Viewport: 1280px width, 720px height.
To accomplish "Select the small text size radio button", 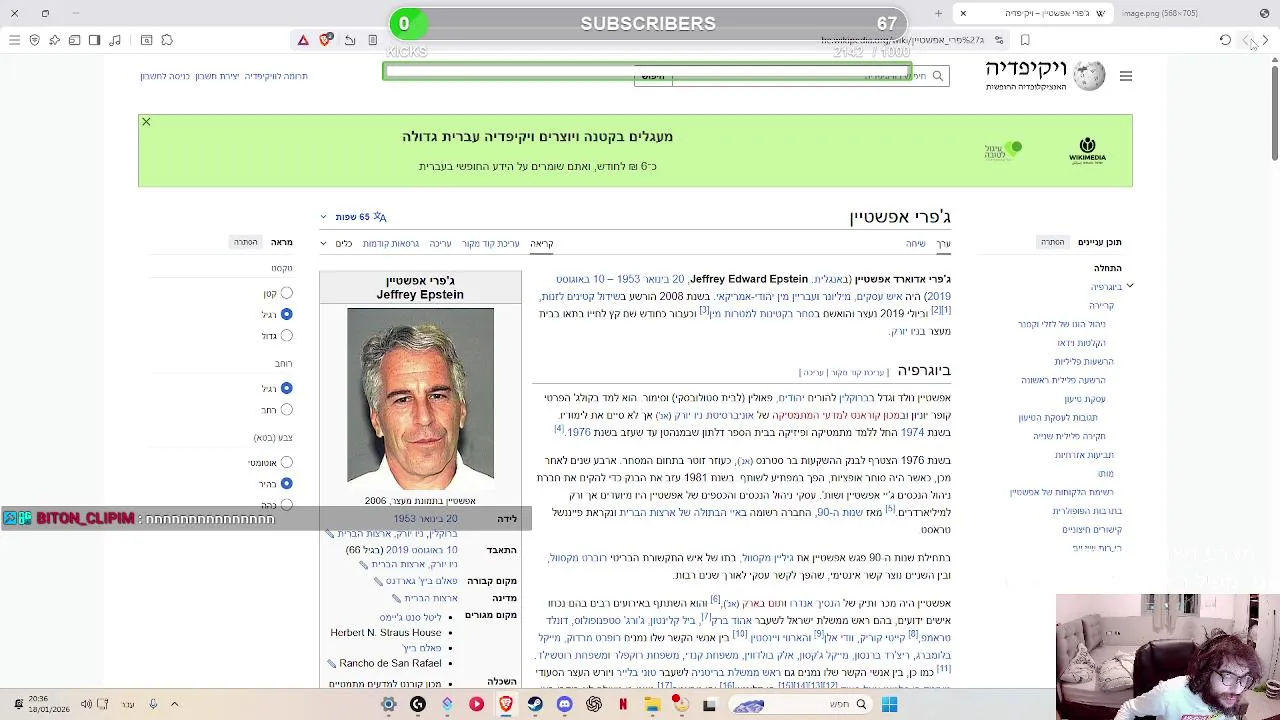I will click(286, 293).
